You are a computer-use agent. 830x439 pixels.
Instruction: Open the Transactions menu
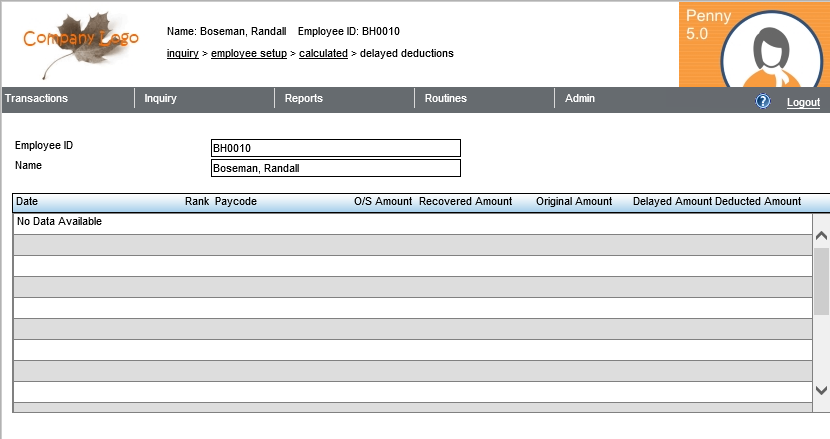(36, 99)
